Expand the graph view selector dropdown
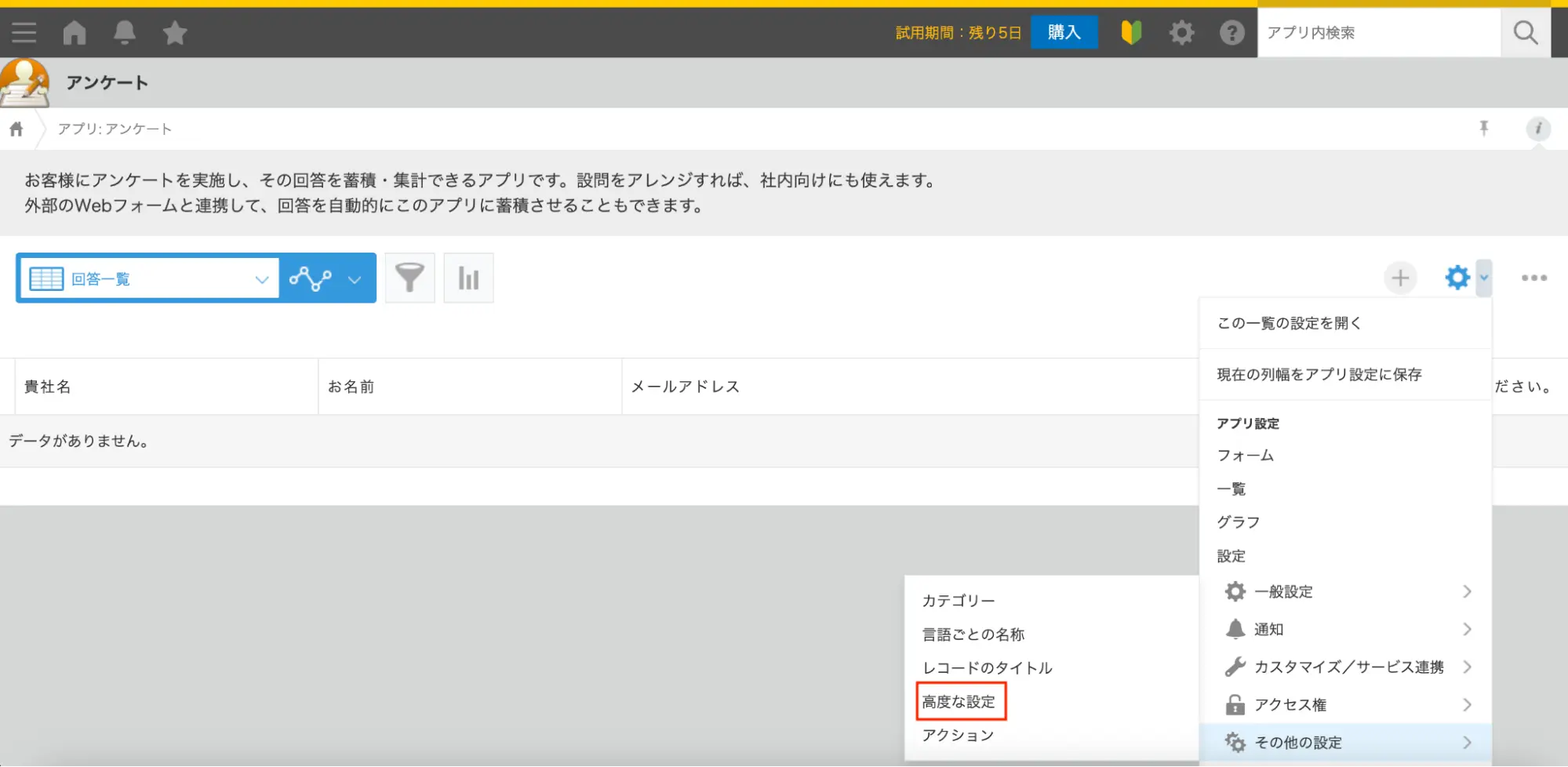The height and width of the screenshot is (767, 1568). (327, 278)
